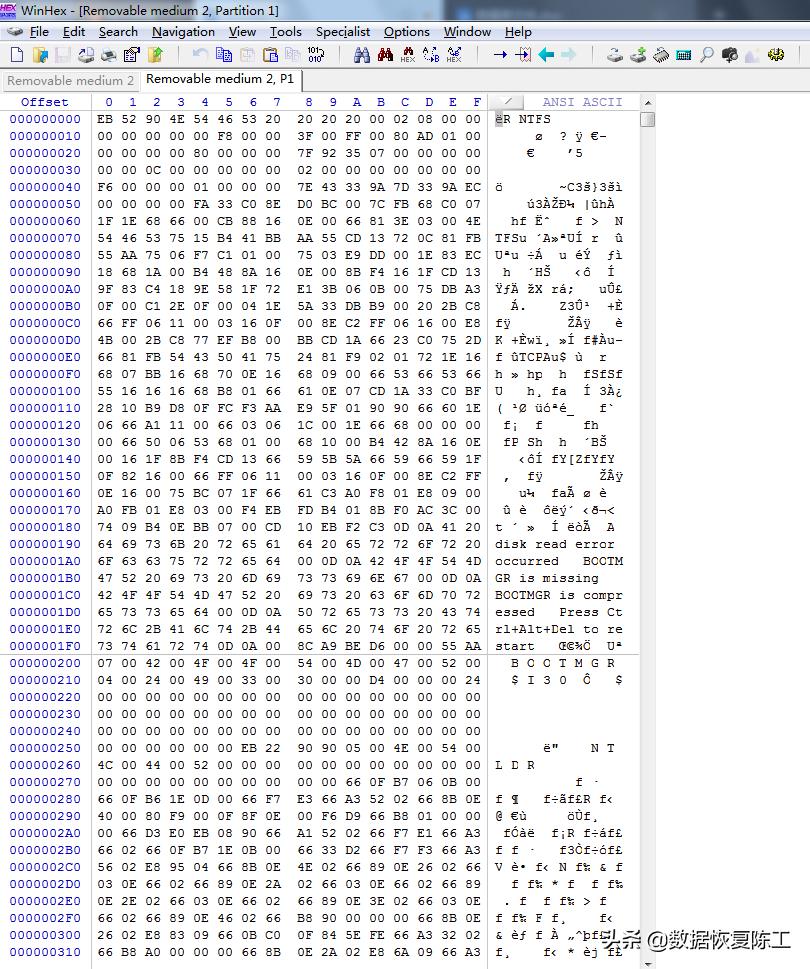810x969 pixels.
Task: Click the Offset column header
Action: [44, 102]
